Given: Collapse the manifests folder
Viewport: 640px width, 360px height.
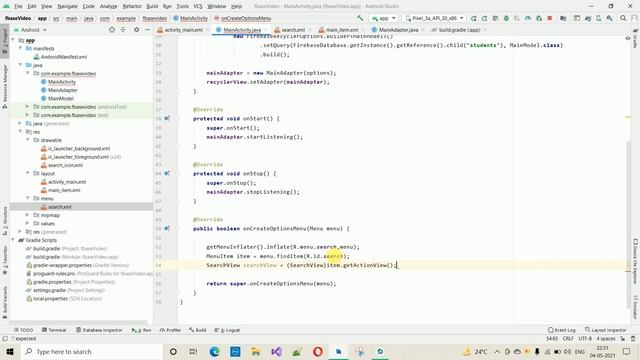Looking at the screenshot, I should click(20, 48).
